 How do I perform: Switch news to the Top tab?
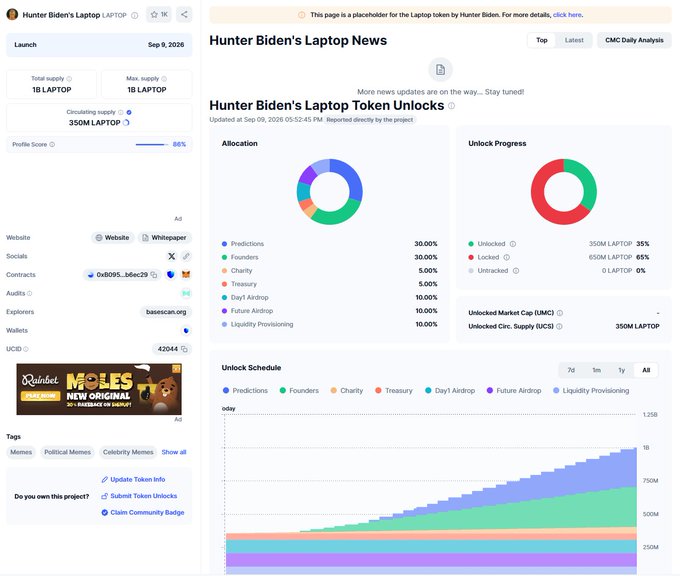542,40
